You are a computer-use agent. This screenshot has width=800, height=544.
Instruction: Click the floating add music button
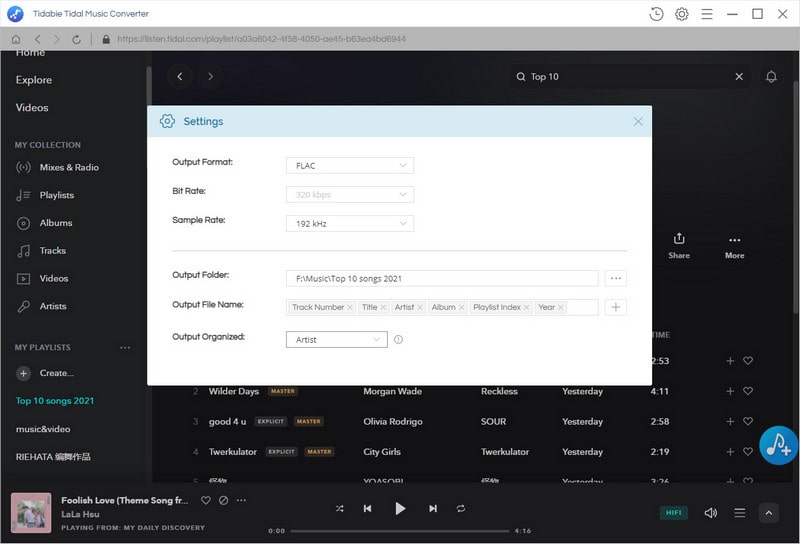click(x=779, y=446)
